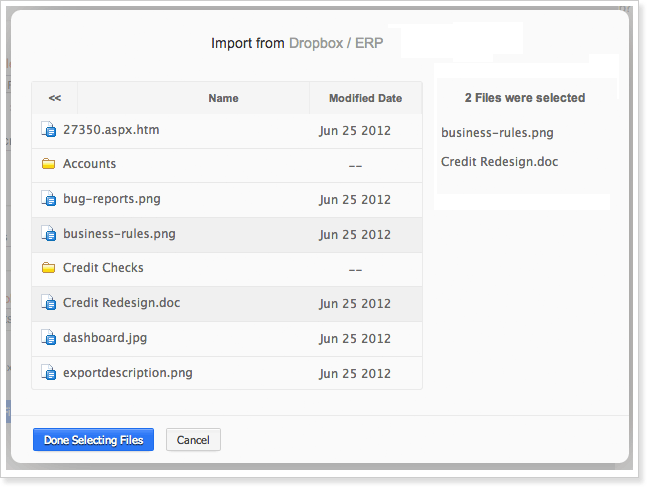Select bug-reports.png file name
This screenshot has height=488, width=650.
(112, 199)
